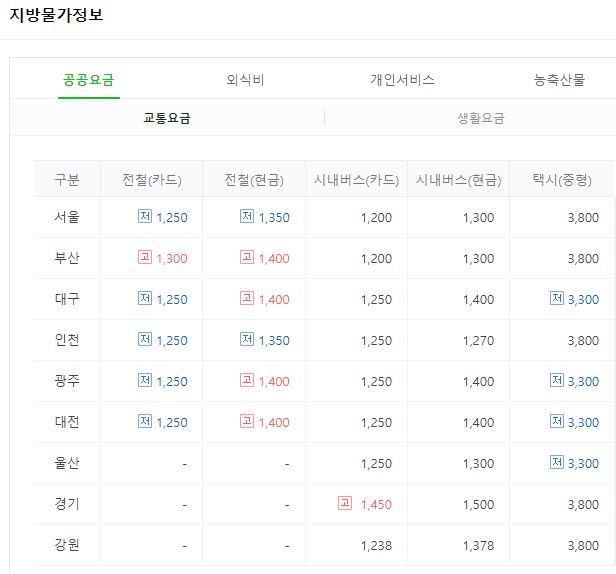Click 3,800 taxi fare in 서울 row
The height and width of the screenshot is (574, 616).
coord(583,218)
